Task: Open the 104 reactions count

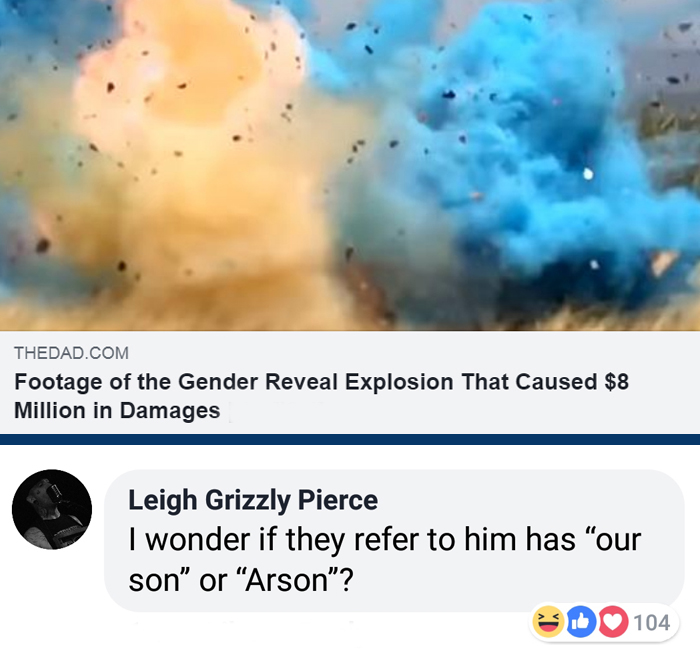Action: click(652, 622)
